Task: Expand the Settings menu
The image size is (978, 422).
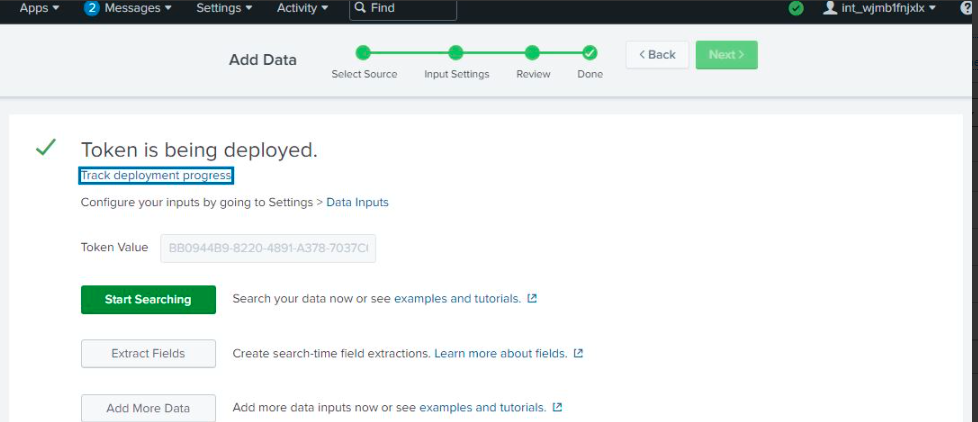Action: click(x=224, y=8)
